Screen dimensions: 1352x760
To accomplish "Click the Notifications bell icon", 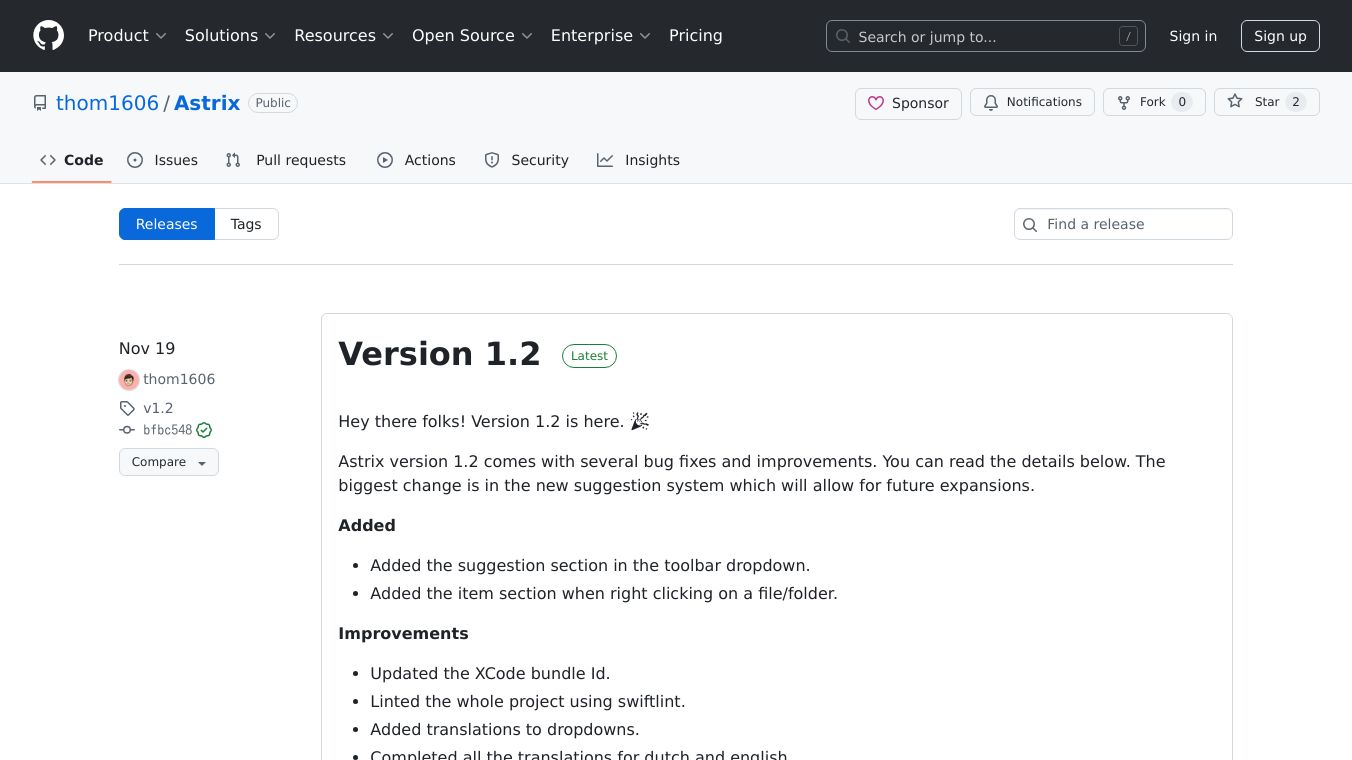I will 991,103.
